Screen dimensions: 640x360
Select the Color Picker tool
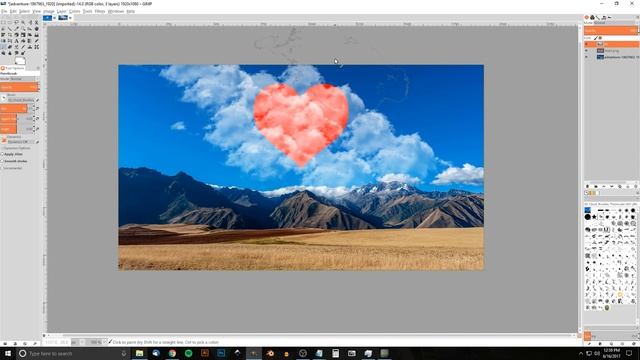[x=16, y=29]
